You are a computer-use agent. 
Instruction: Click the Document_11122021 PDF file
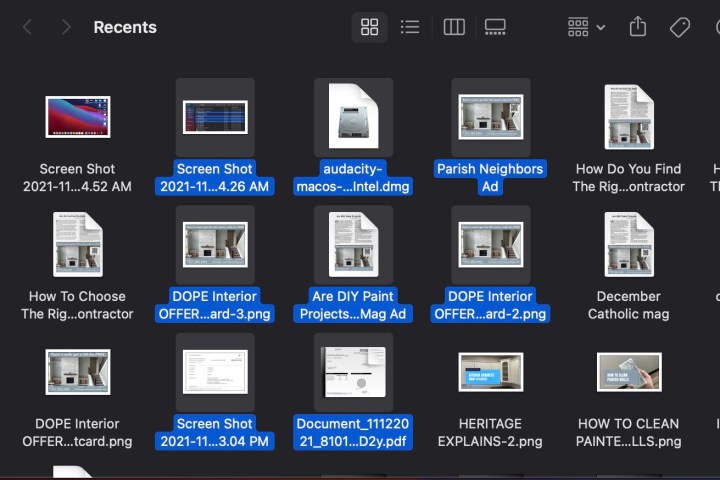(352, 372)
